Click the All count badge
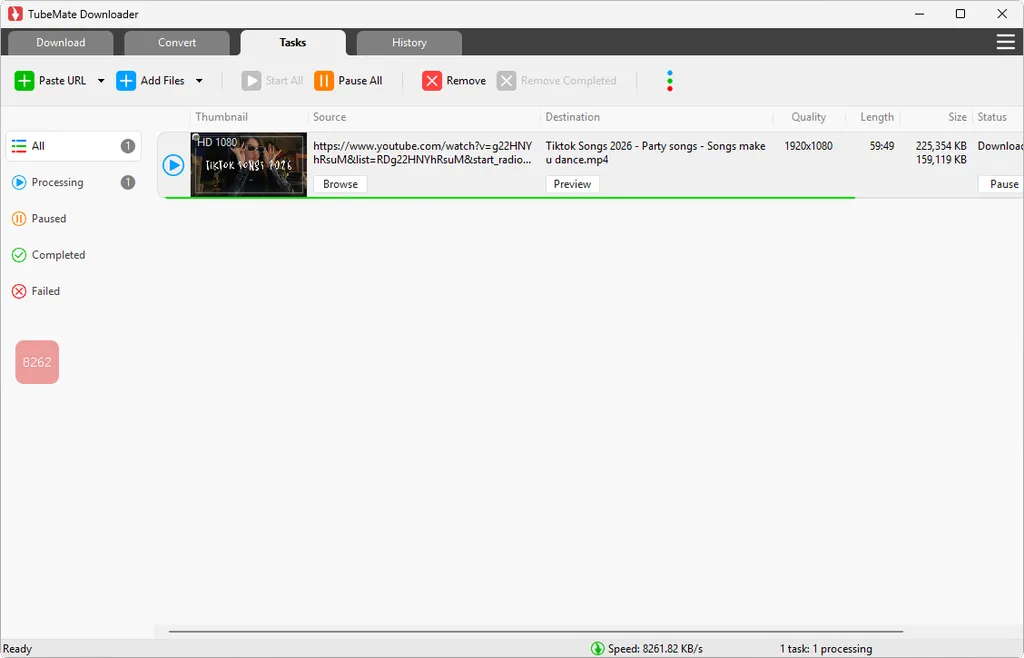 coord(128,146)
